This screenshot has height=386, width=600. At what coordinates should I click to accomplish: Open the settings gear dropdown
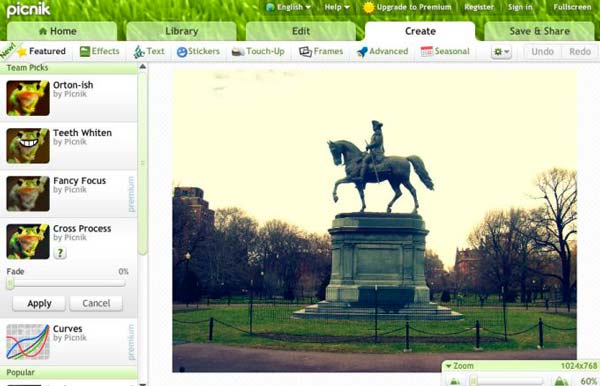point(501,52)
